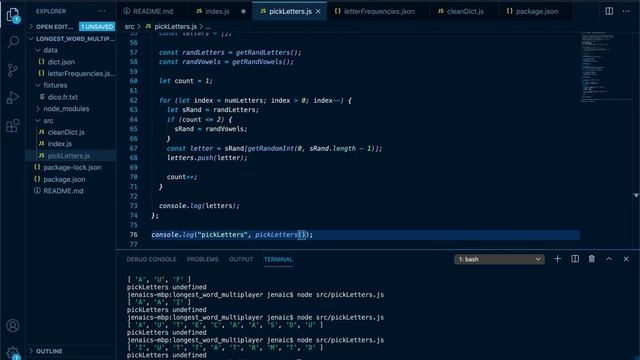Open the Search view in activity bar
Screen dimensions: 640x360
pos(13,42)
